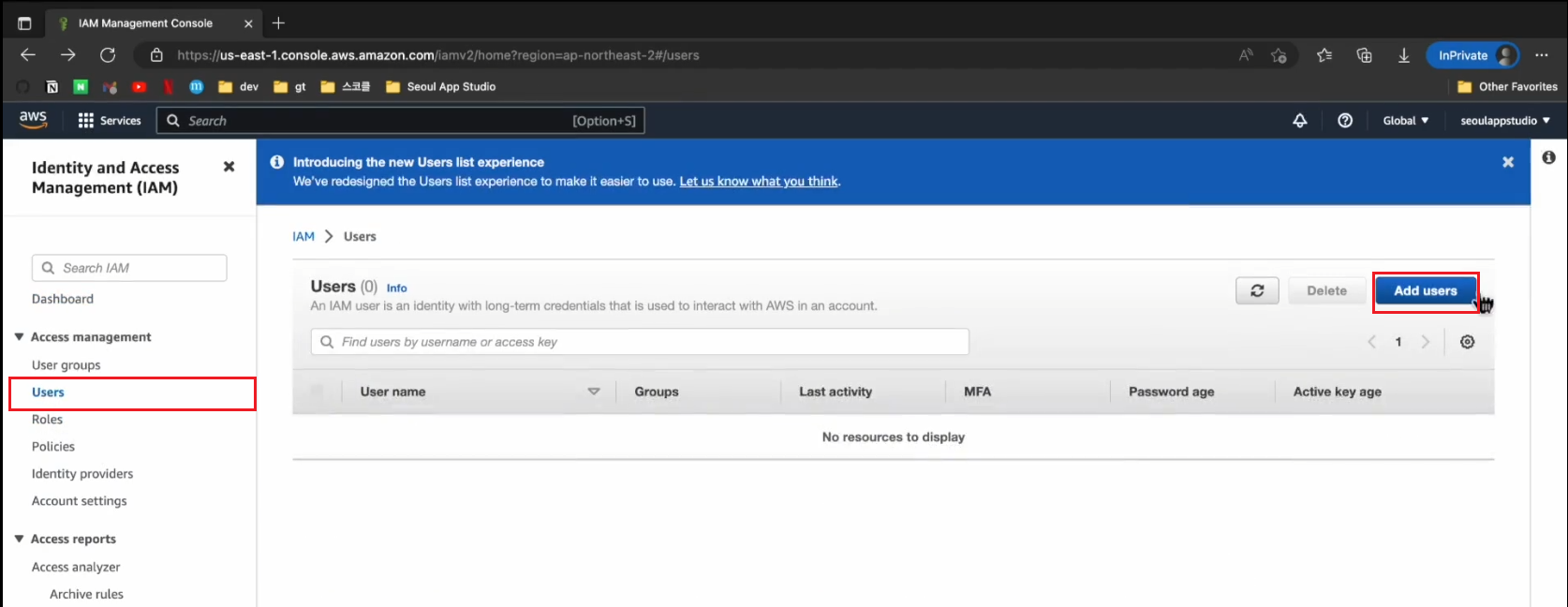
Task: Open the Other Favorites folder
Action: pos(1507,86)
